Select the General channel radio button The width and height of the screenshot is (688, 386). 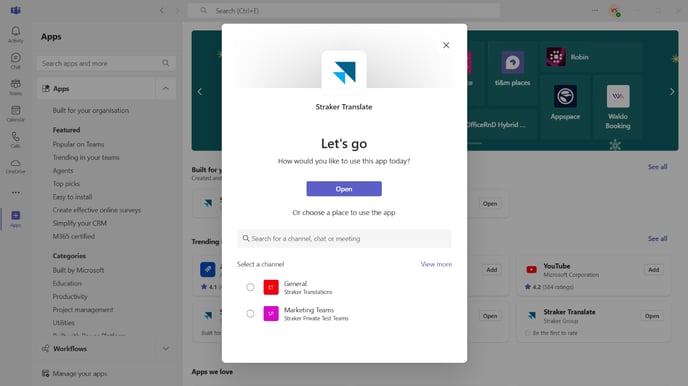(250, 287)
